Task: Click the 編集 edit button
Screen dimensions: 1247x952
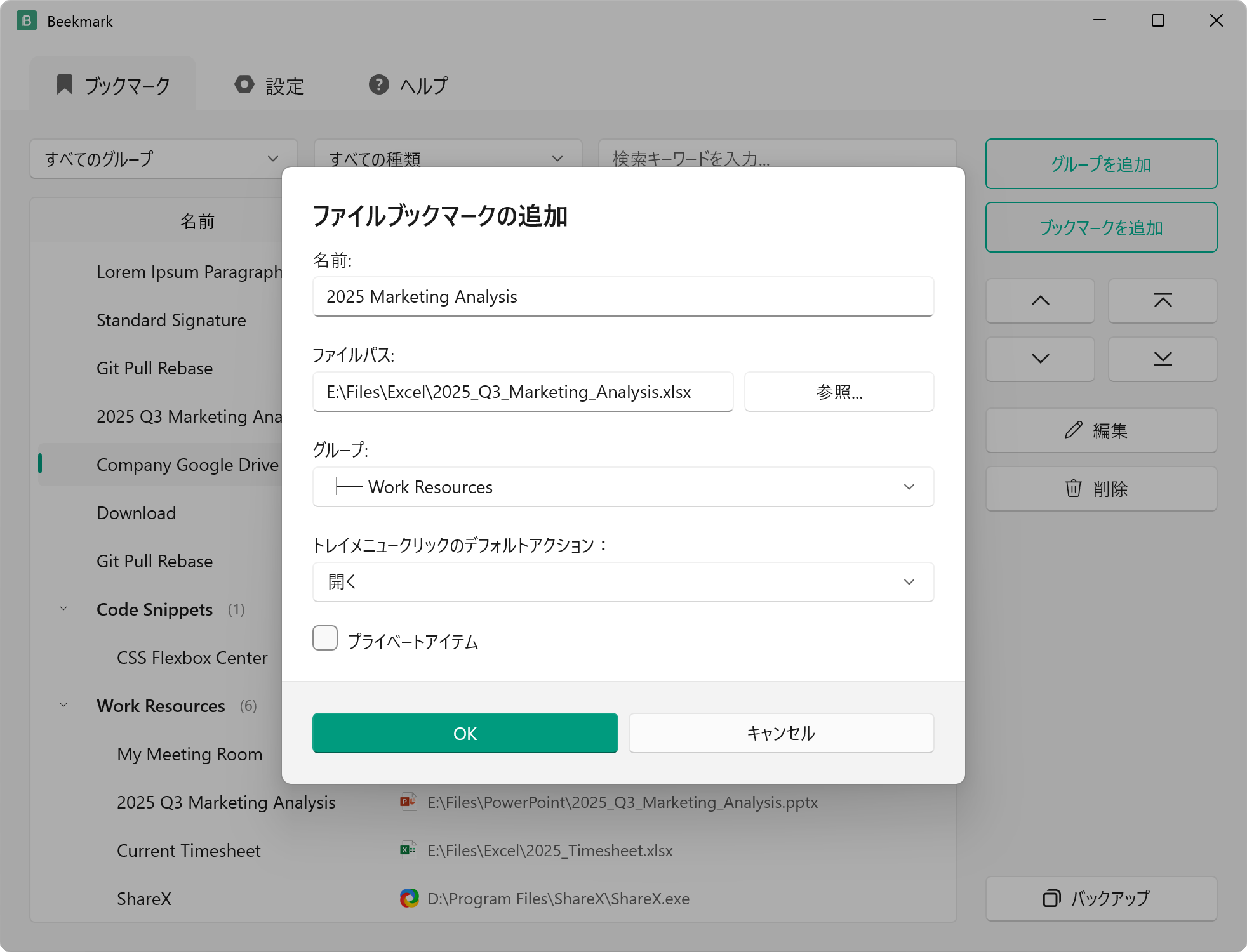Action: click(1101, 430)
